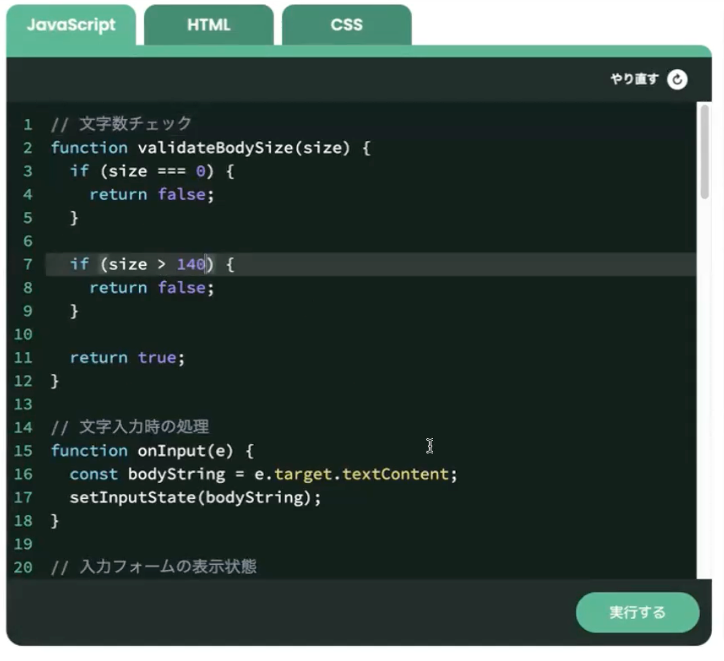
Task: Click the circular reset arrow icon
Action: point(677,79)
